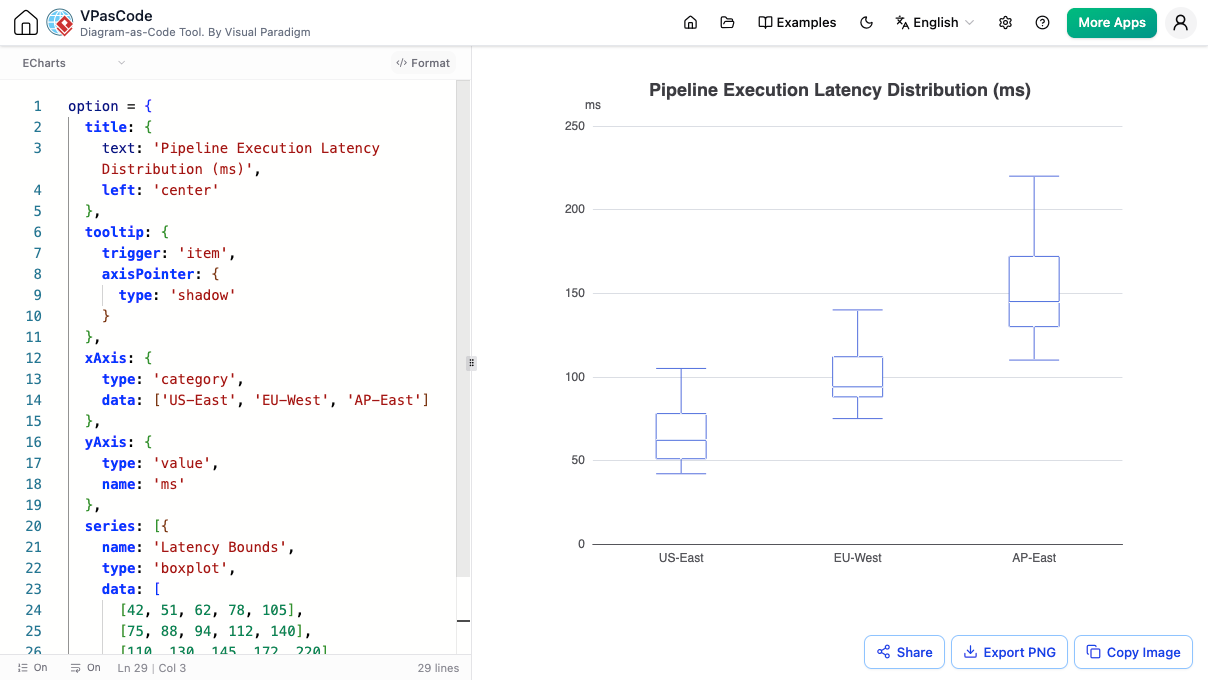The height and width of the screenshot is (680, 1208).
Task: Click the EU-West box in the boxplot
Action: coord(858,377)
